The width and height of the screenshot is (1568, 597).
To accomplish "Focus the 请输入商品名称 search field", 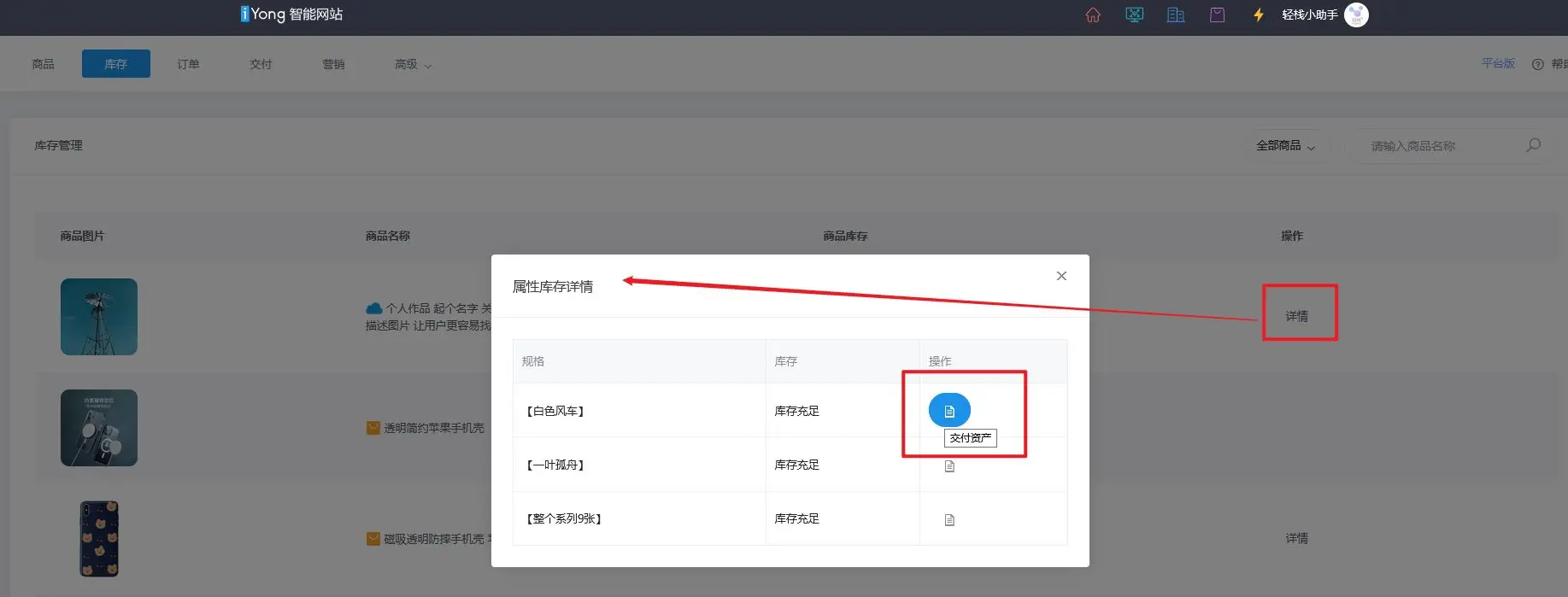I will point(1436,146).
